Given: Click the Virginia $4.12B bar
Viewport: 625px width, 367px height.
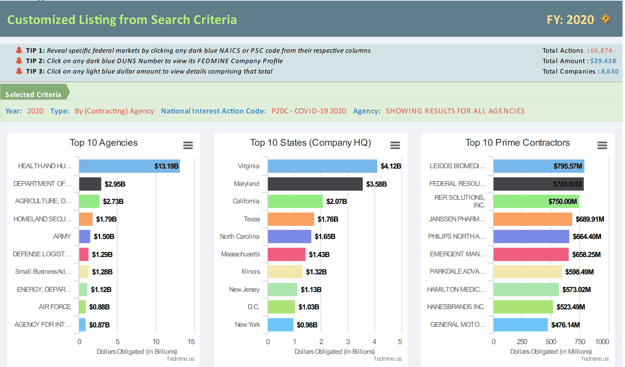Looking at the screenshot, I should click(322, 166).
